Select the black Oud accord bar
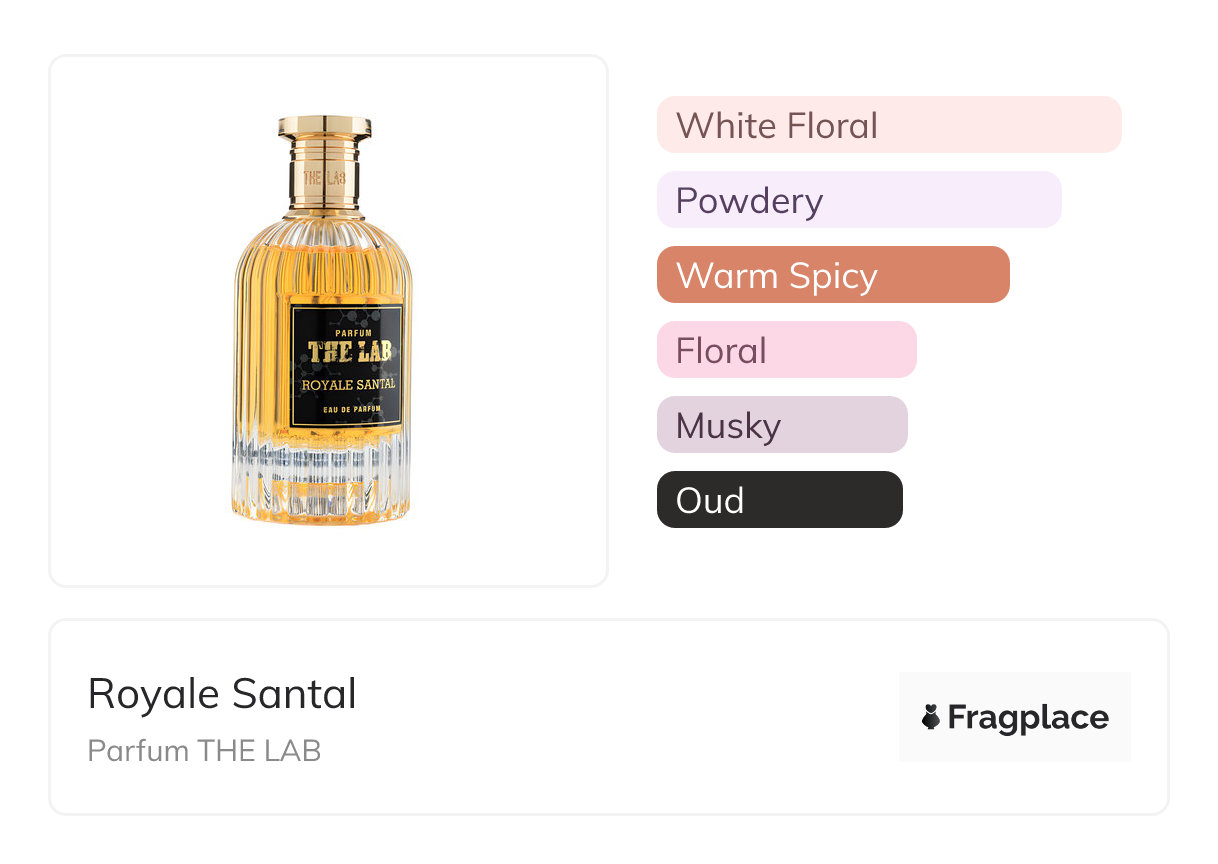The width and height of the screenshot is (1218, 864). click(x=779, y=500)
